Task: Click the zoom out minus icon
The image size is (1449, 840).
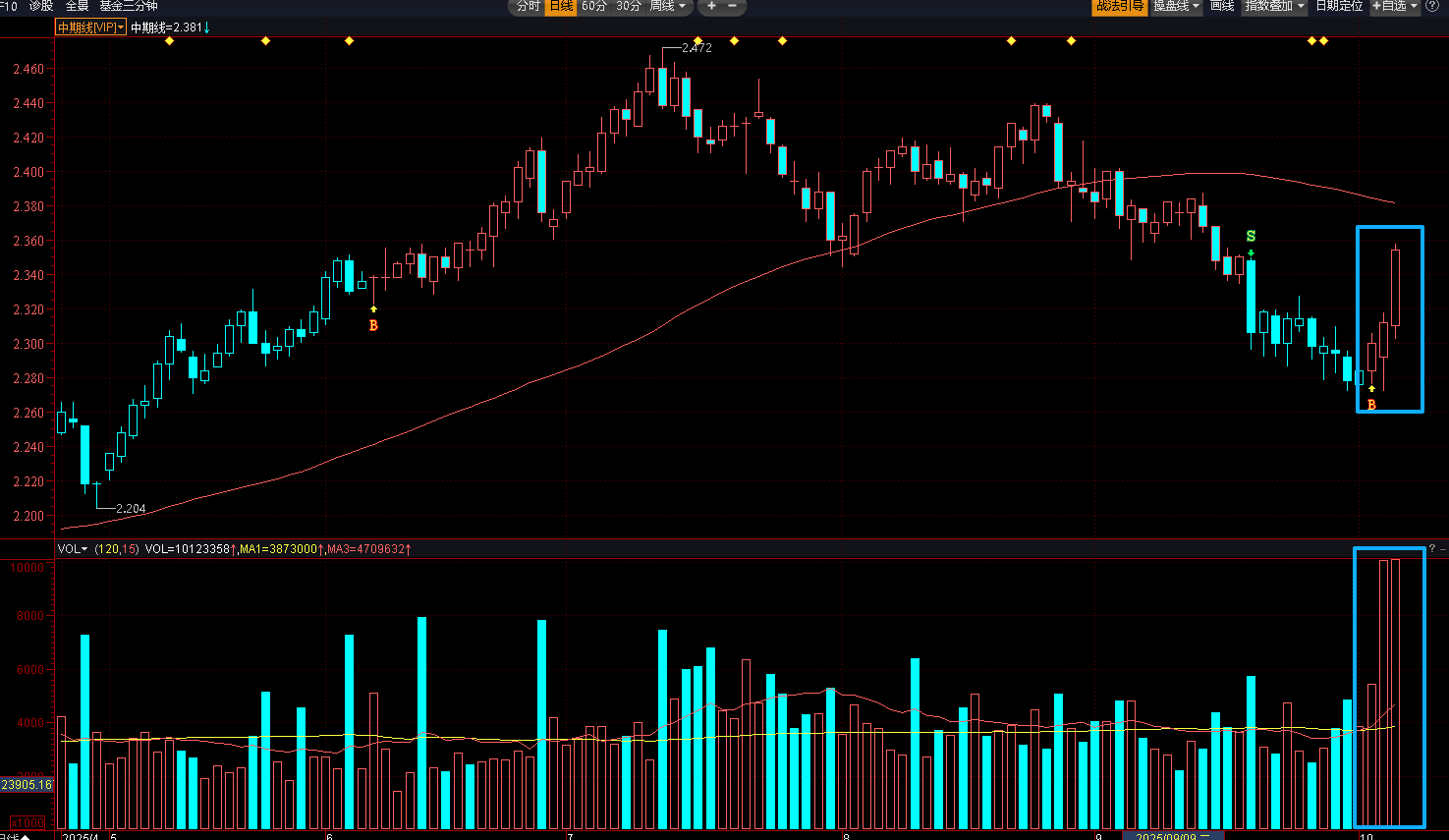Action: [732, 6]
